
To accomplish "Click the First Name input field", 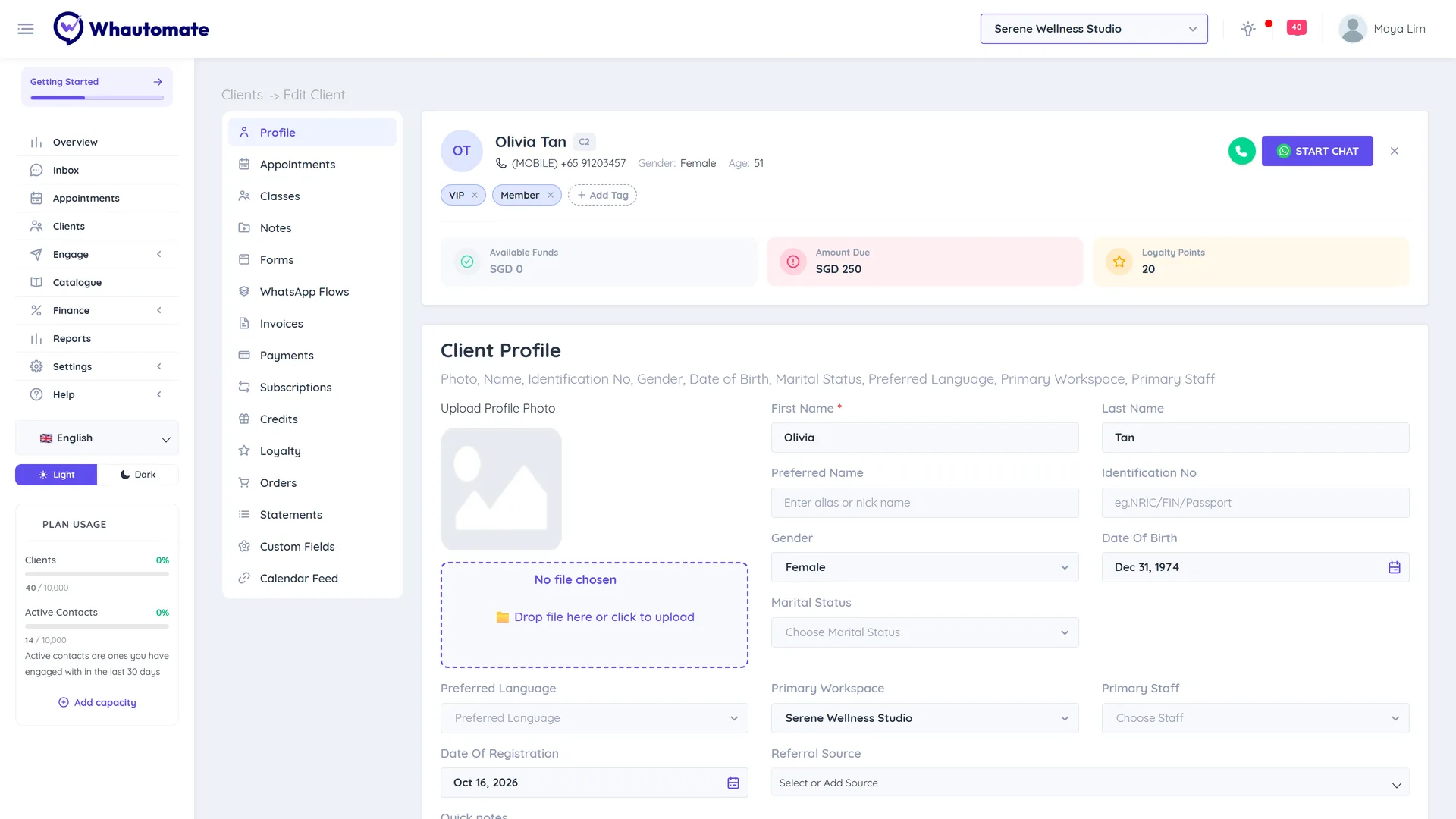I will pos(924,438).
